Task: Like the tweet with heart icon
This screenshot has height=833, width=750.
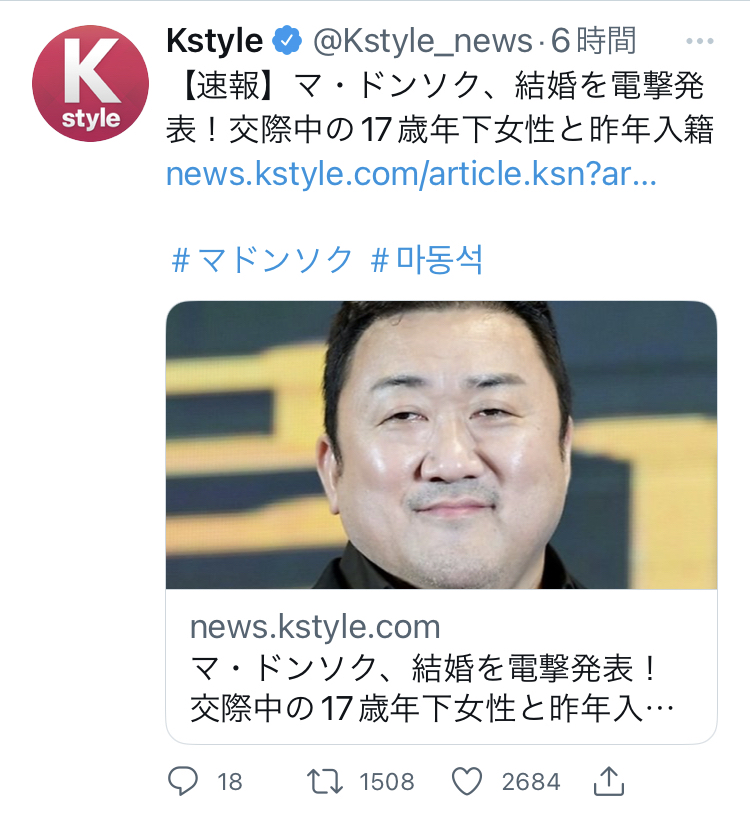Action: (x=467, y=781)
